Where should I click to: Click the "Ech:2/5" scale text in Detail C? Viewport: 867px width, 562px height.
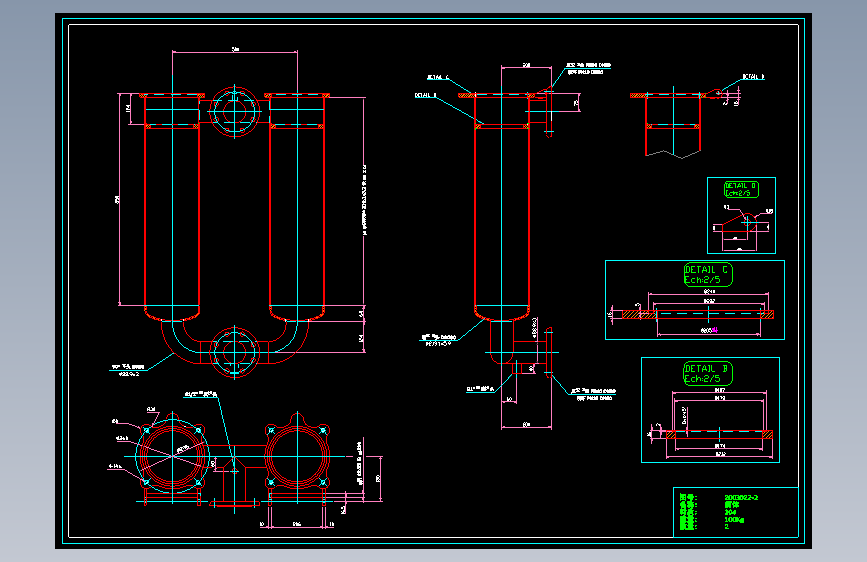[x=702, y=280]
